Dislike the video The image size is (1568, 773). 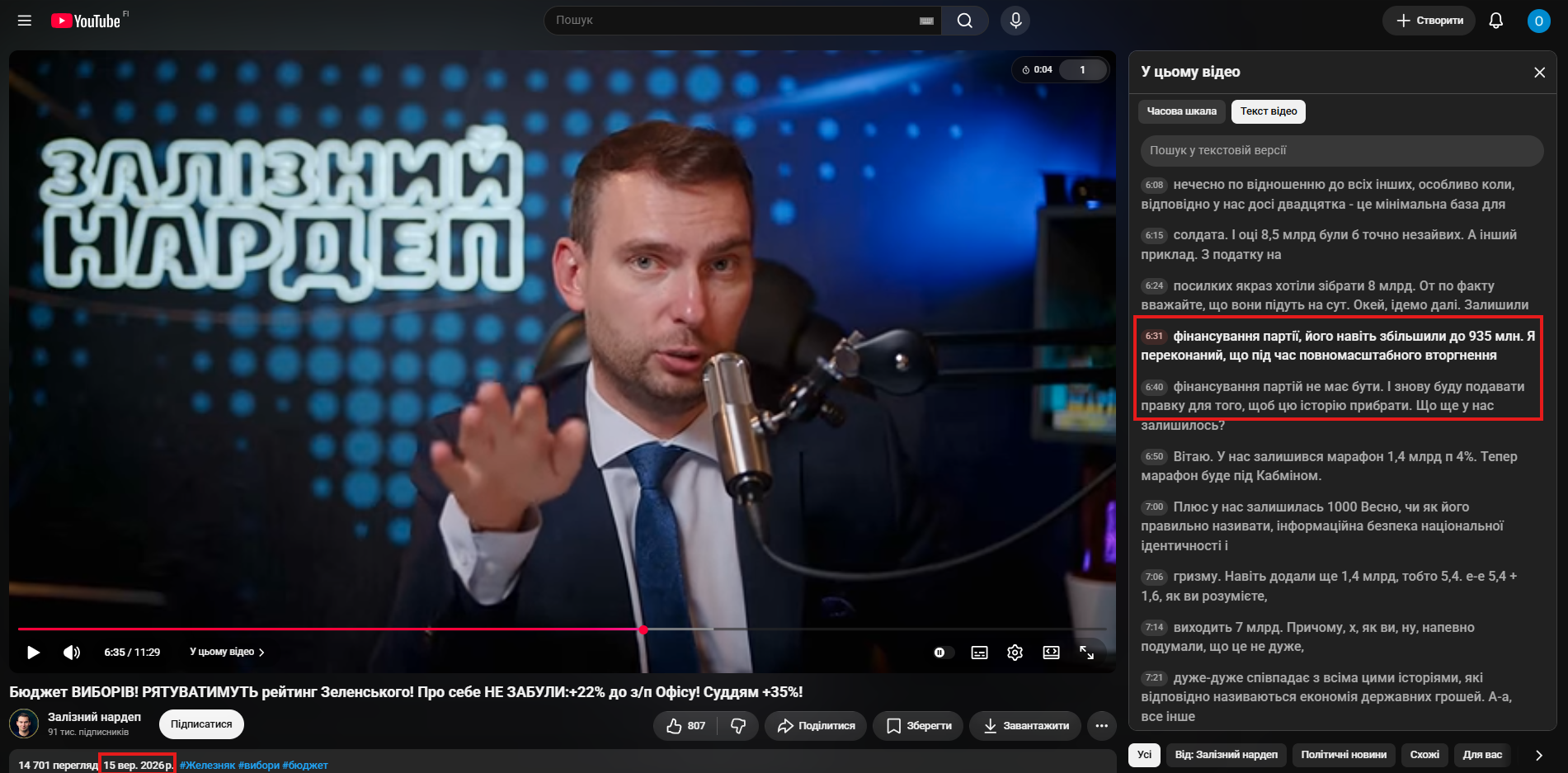pyautogui.click(x=738, y=726)
